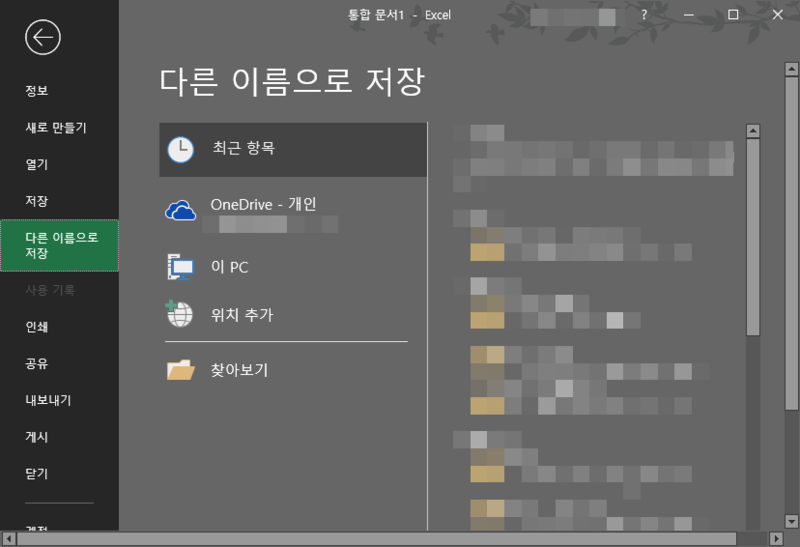Click the horizontal scrollbar left arrow

click(9, 538)
